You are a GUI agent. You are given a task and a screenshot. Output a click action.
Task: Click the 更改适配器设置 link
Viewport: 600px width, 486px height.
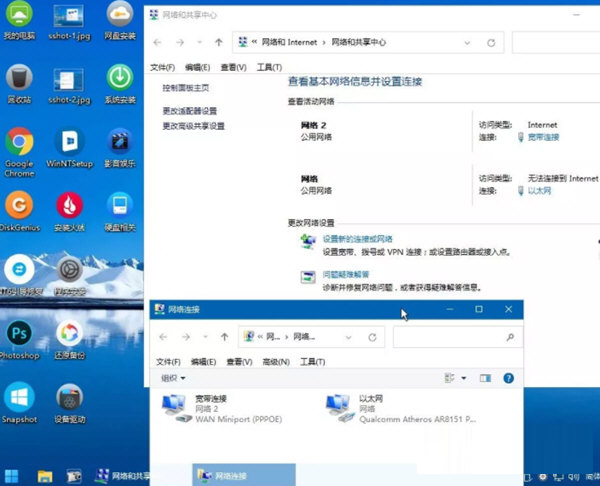tap(190, 111)
